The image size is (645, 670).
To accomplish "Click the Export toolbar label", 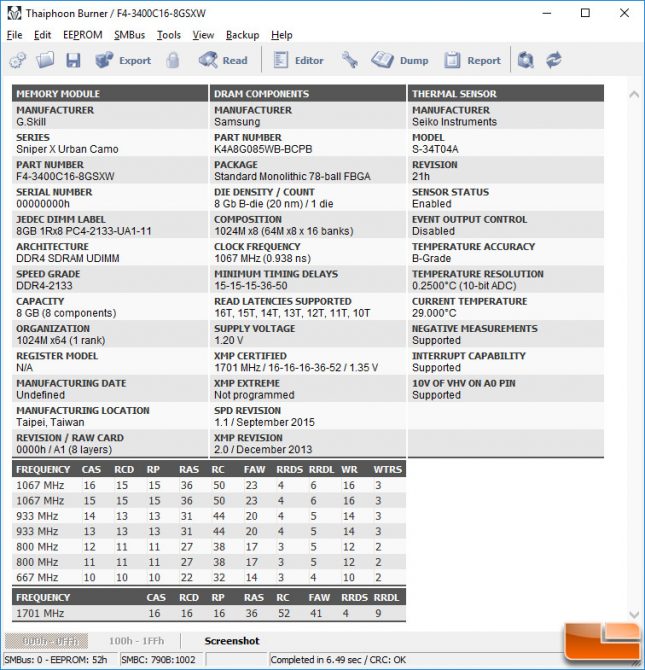I will (135, 61).
